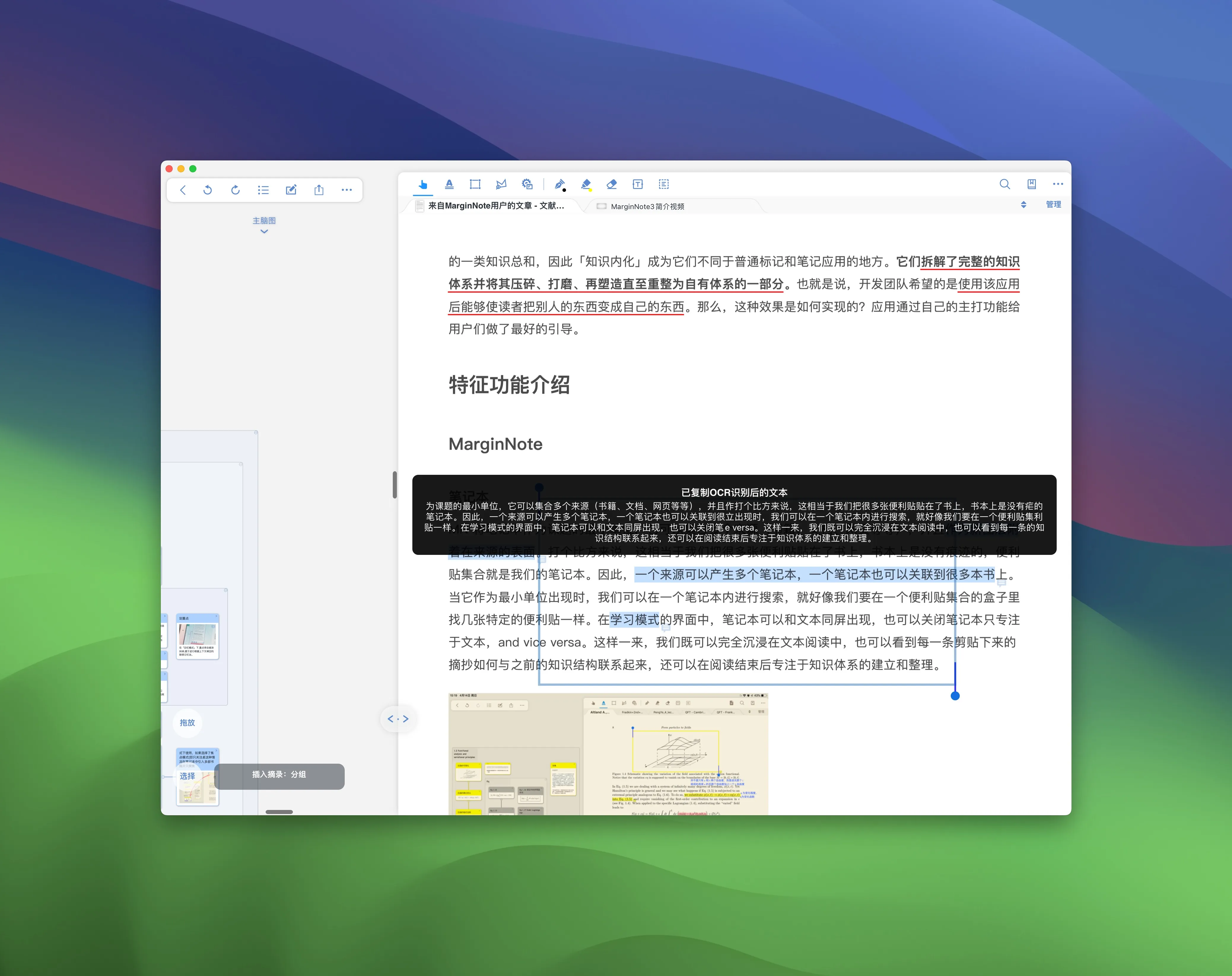Select the highlighter tool
This screenshot has height=976, width=1232.
(x=586, y=184)
